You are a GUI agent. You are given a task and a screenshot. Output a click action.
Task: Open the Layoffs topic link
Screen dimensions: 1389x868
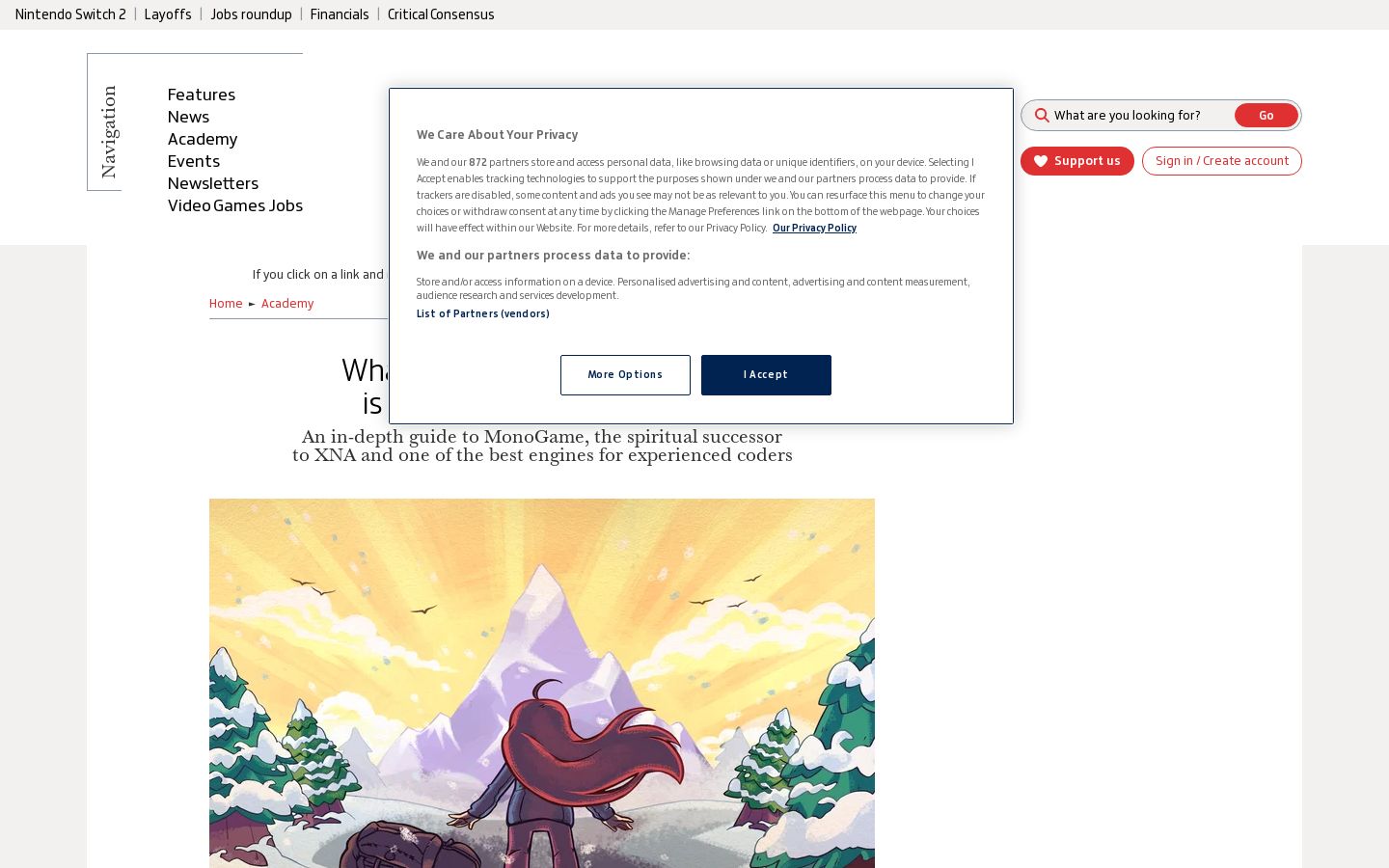[x=168, y=14]
